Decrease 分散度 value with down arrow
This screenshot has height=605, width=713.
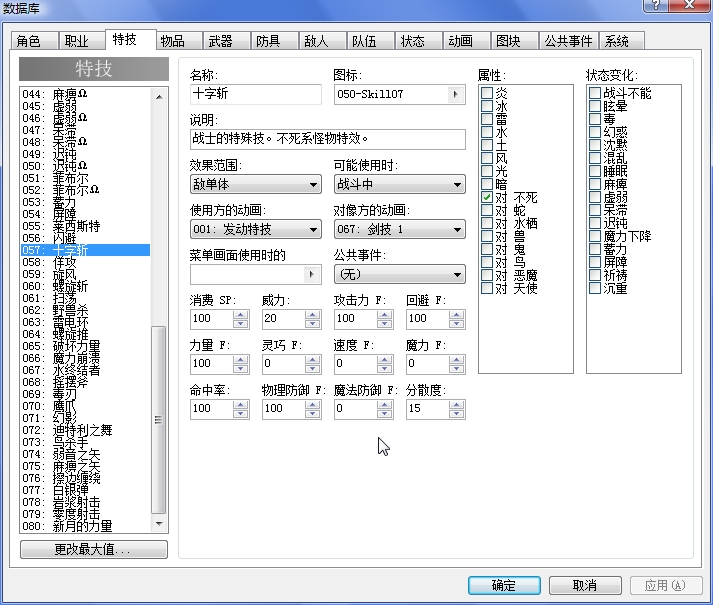pos(457,413)
